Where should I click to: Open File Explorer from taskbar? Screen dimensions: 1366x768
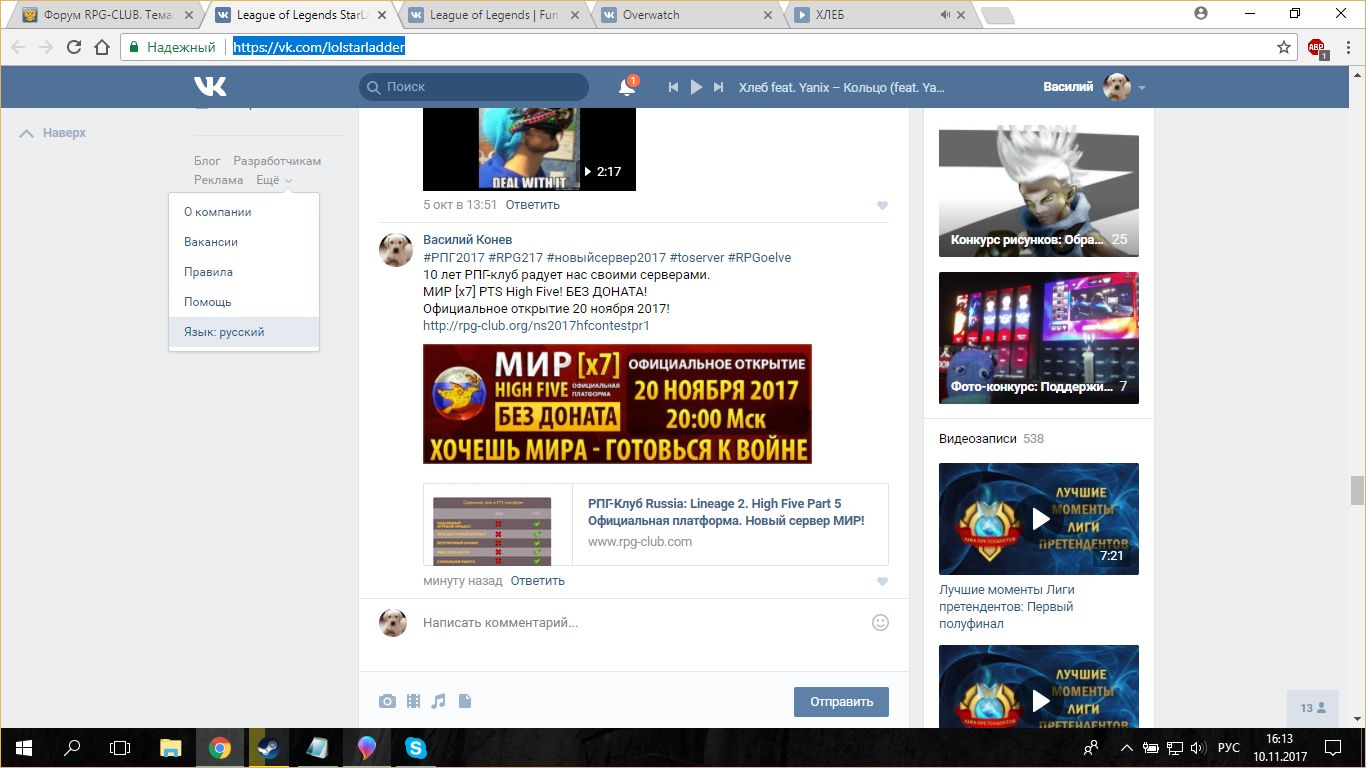[171, 747]
